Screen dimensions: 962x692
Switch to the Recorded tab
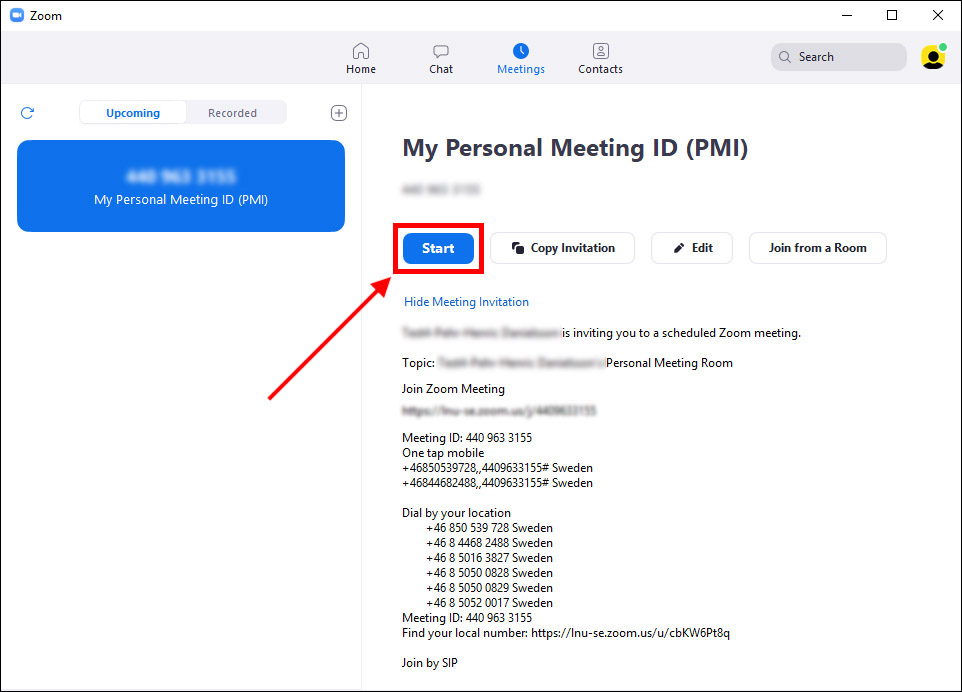click(x=232, y=113)
